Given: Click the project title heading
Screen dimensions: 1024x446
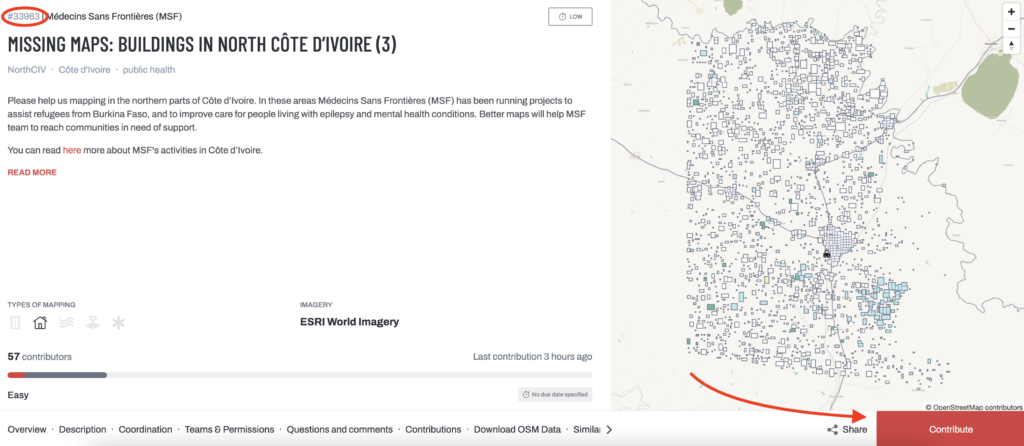Looking at the screenshot, I should (x=202, y=44).
